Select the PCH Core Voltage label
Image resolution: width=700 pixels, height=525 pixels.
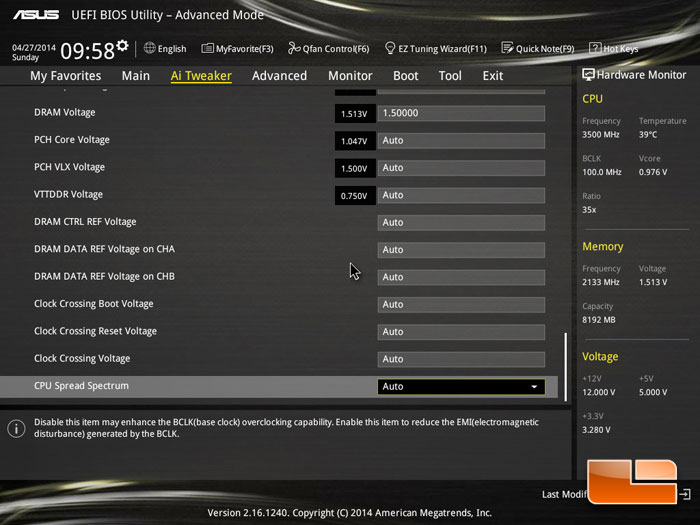pos(72,140)
